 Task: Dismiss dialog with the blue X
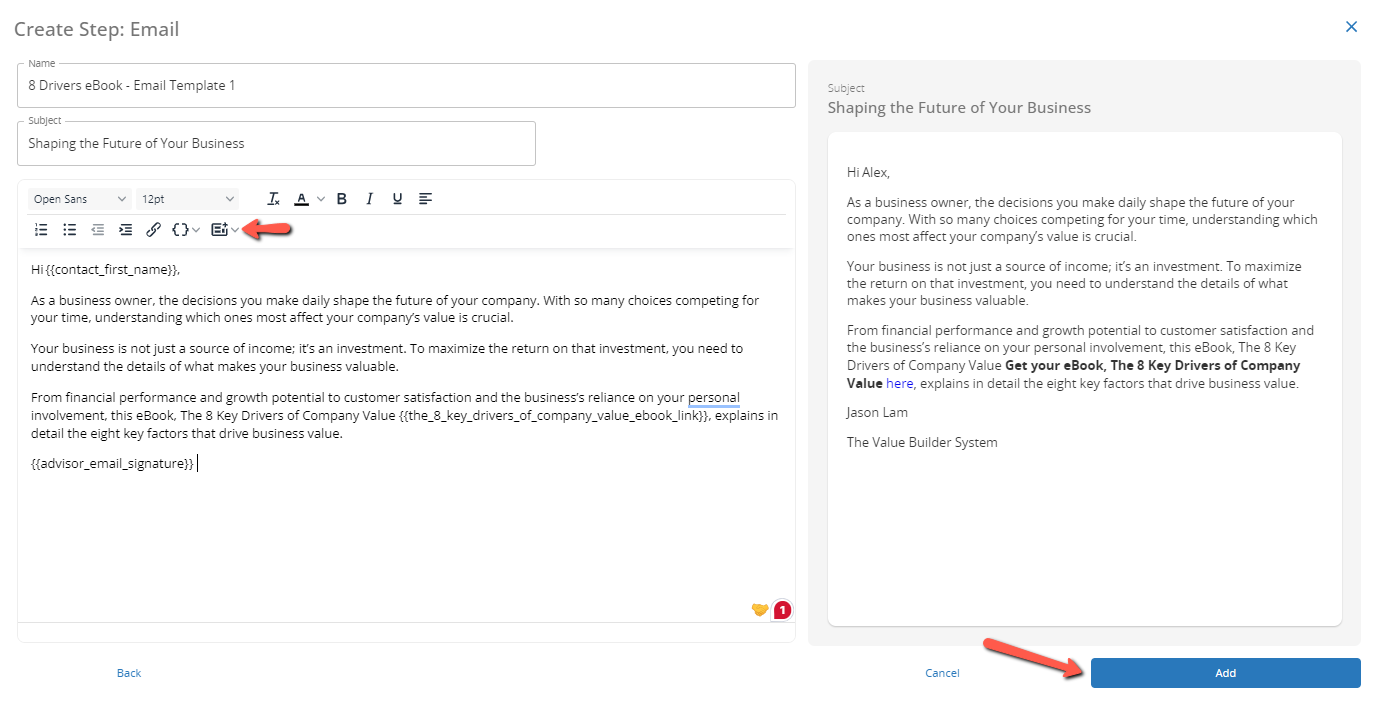(x=1351, y=27)
